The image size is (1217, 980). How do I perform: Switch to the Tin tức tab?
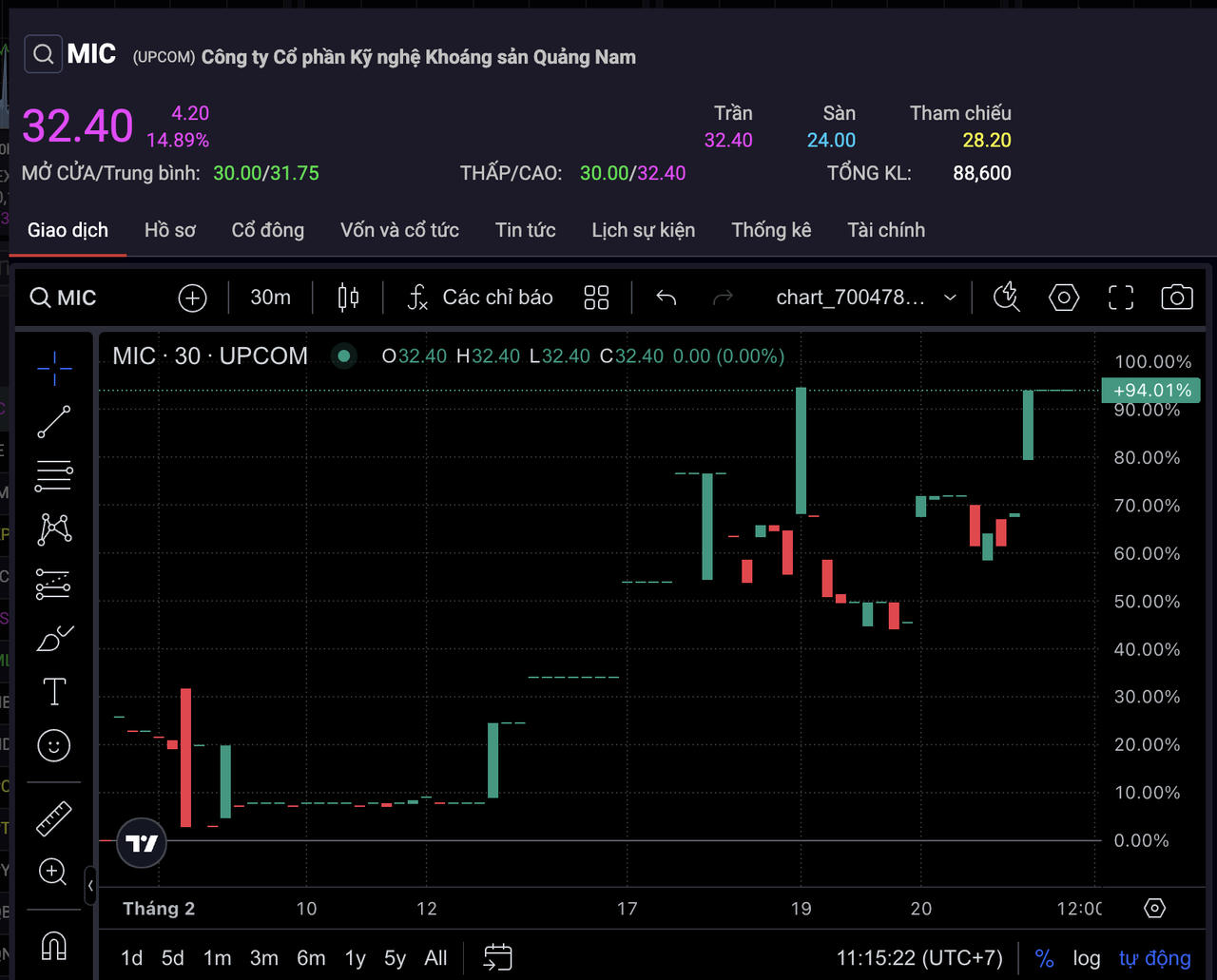525,230
